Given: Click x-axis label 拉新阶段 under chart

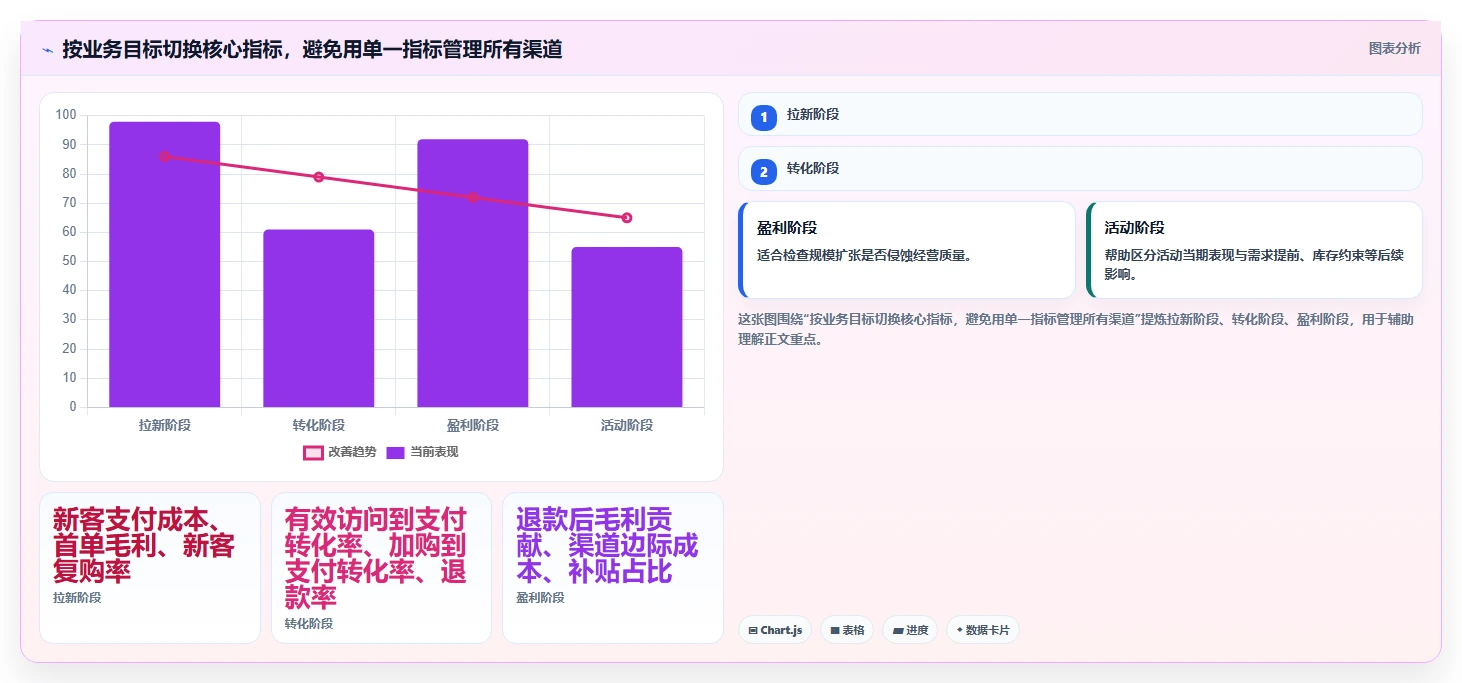Looking at the screenshot, I should (165, 425).
